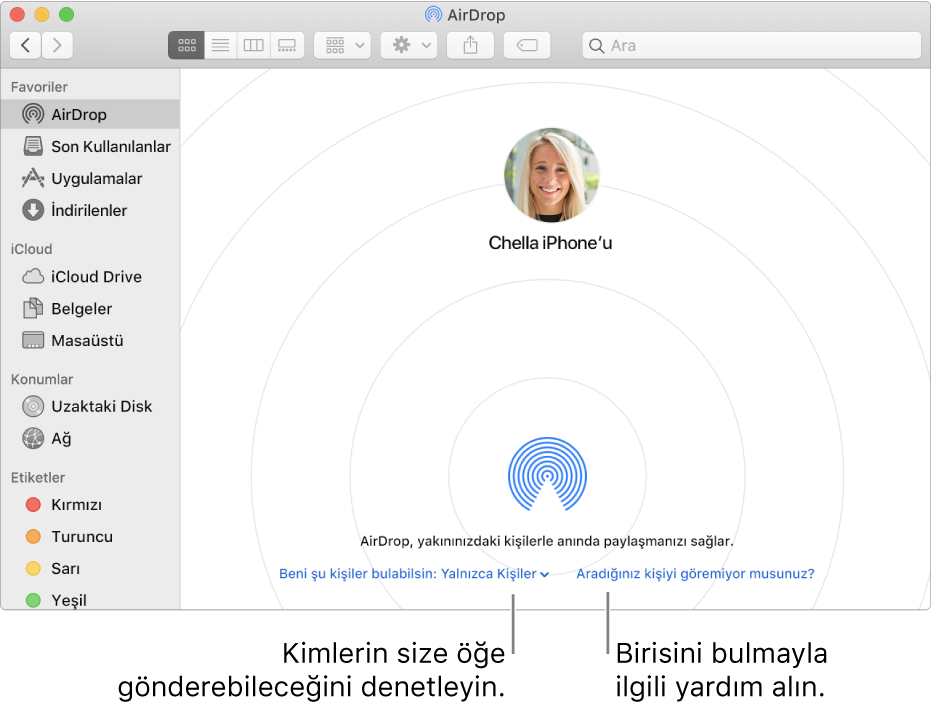Click the green zoom window button
This screenshot has width=931, height=705.
click(x=66, y=14)
